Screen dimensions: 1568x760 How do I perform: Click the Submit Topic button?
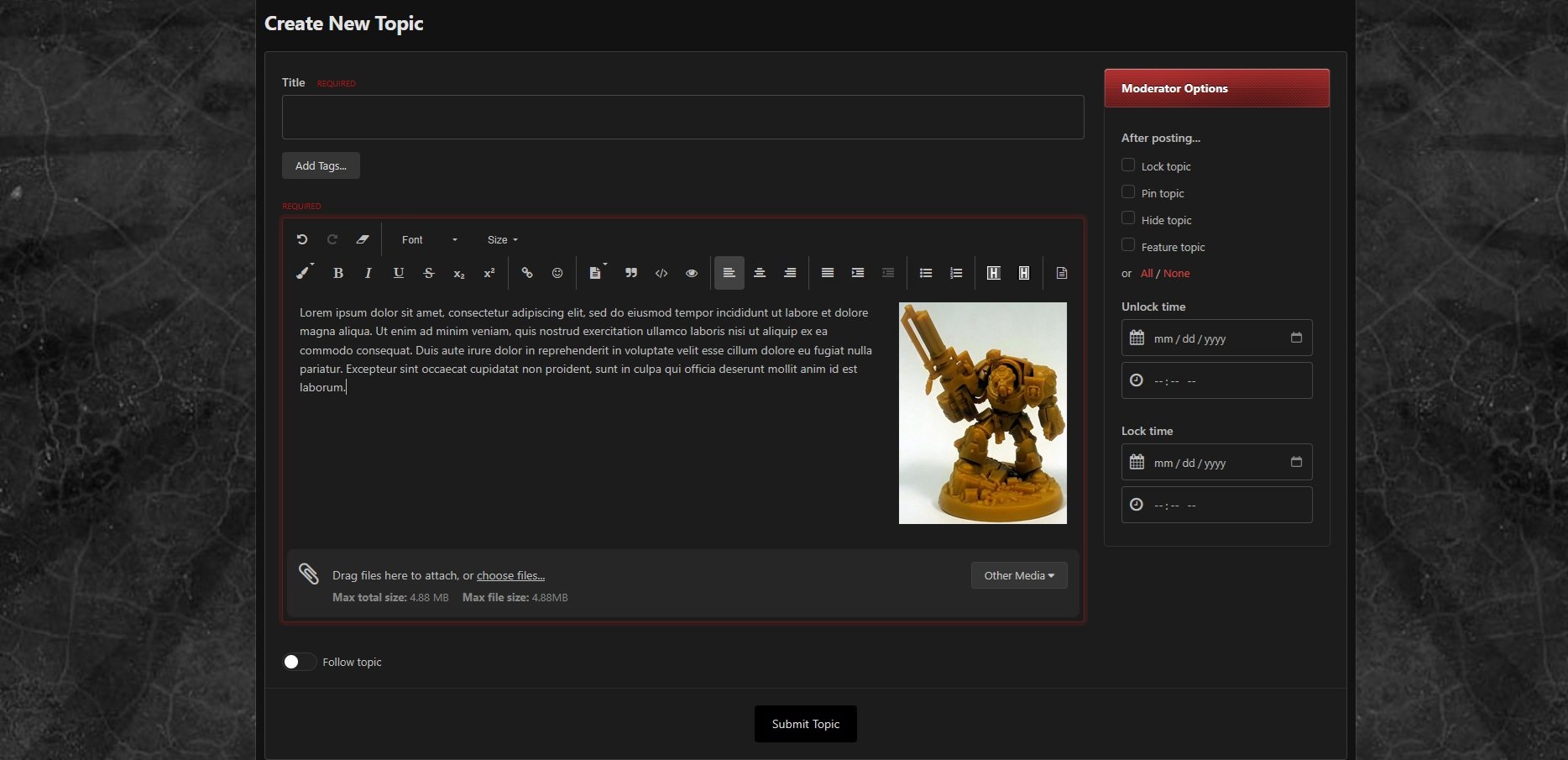tap(805, 724)
